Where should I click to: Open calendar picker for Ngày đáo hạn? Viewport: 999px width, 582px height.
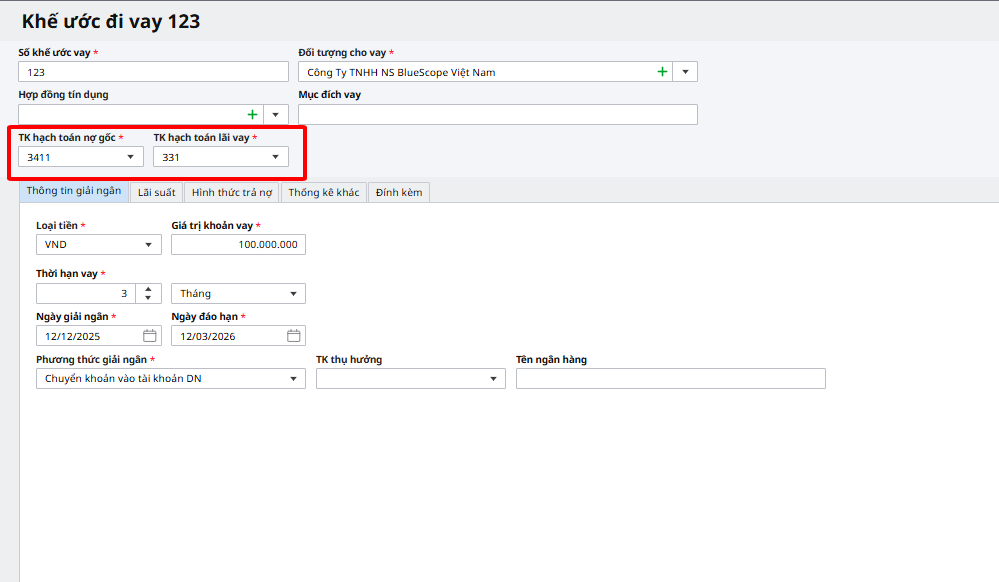tap(293, 336)
